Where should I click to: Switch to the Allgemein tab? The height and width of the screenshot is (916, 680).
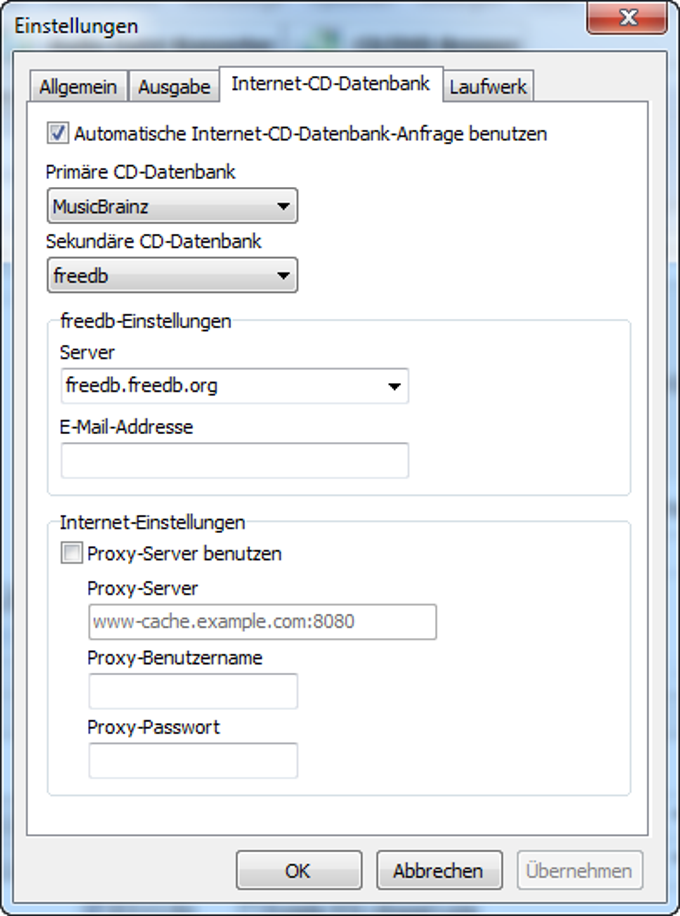pyautogui.click(x=78, y=87)
